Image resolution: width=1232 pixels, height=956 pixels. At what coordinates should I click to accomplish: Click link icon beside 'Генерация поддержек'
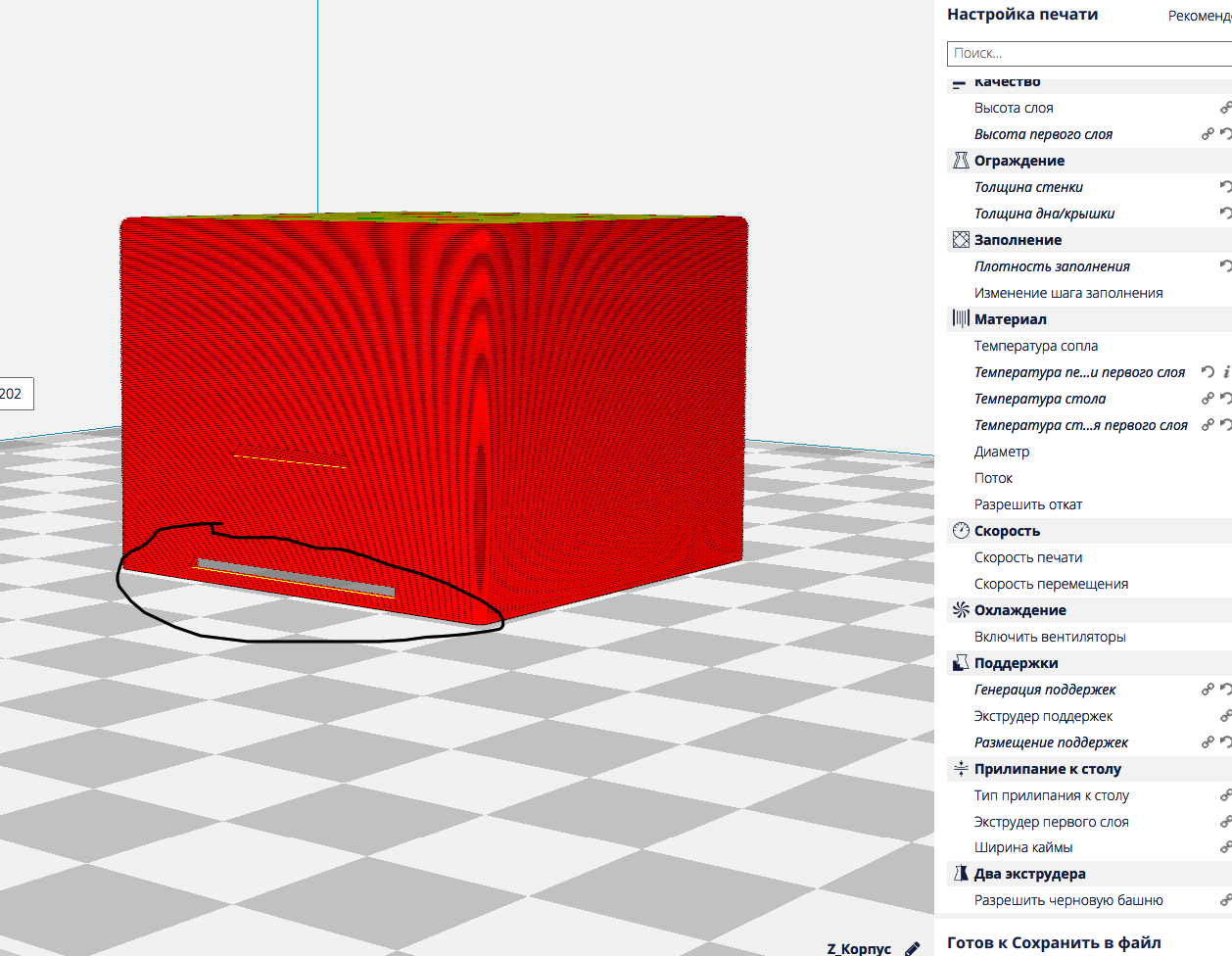click(x=1208, y=690)
